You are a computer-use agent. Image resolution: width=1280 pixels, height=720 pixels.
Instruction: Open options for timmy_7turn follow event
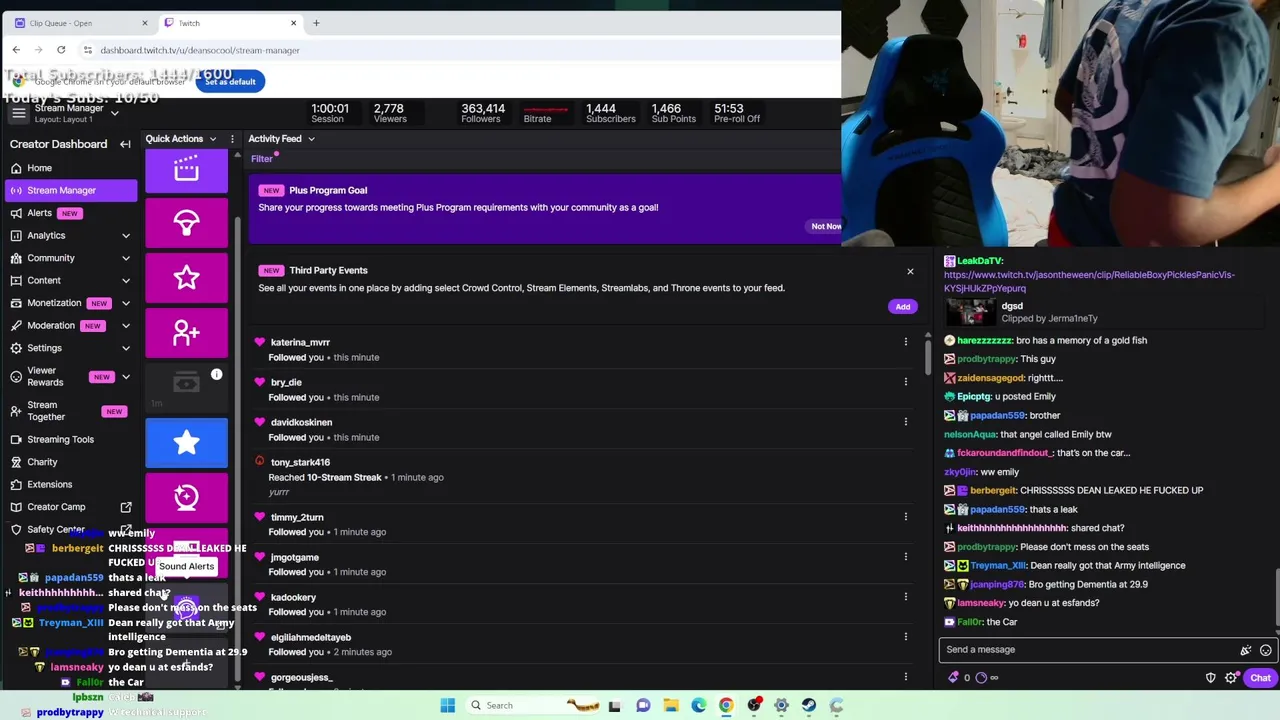point(906,517)
